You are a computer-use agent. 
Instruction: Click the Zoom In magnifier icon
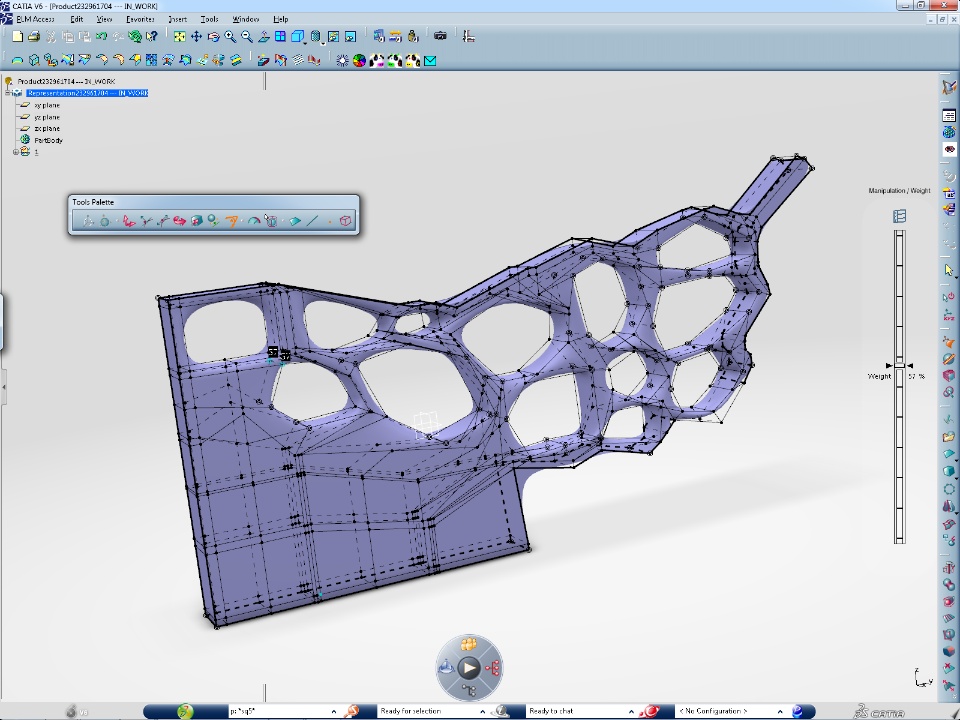pos(230,37)
